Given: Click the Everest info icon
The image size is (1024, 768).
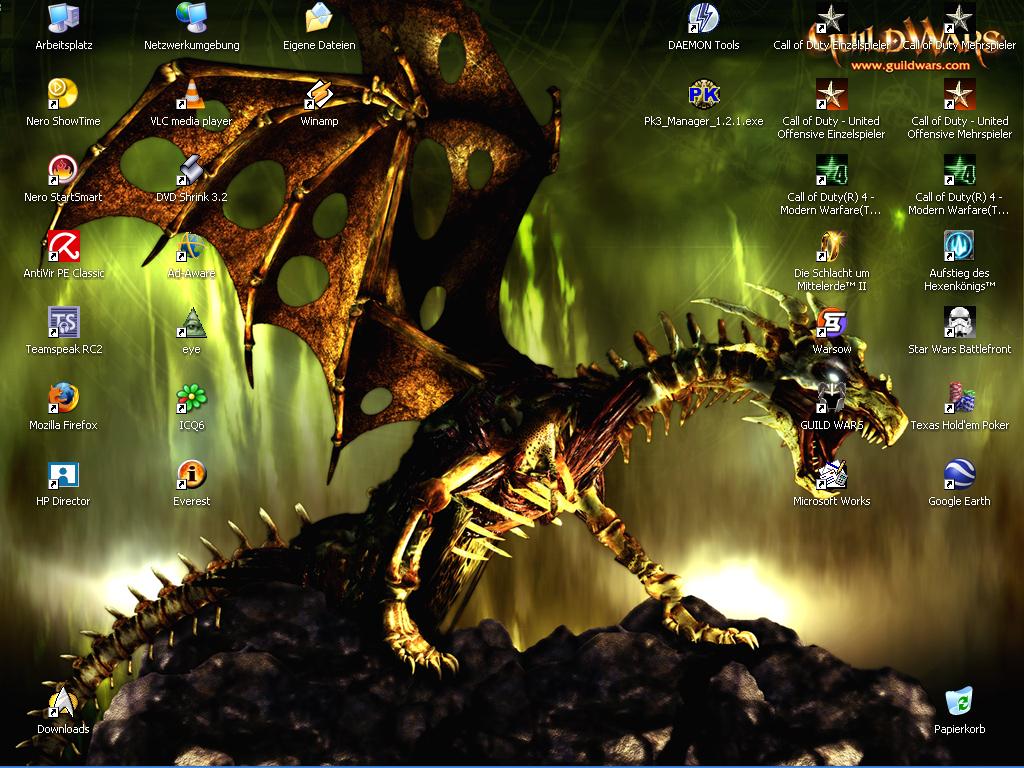Looking at the screenshot, I should pyautogui.click(x=191, y=475).
